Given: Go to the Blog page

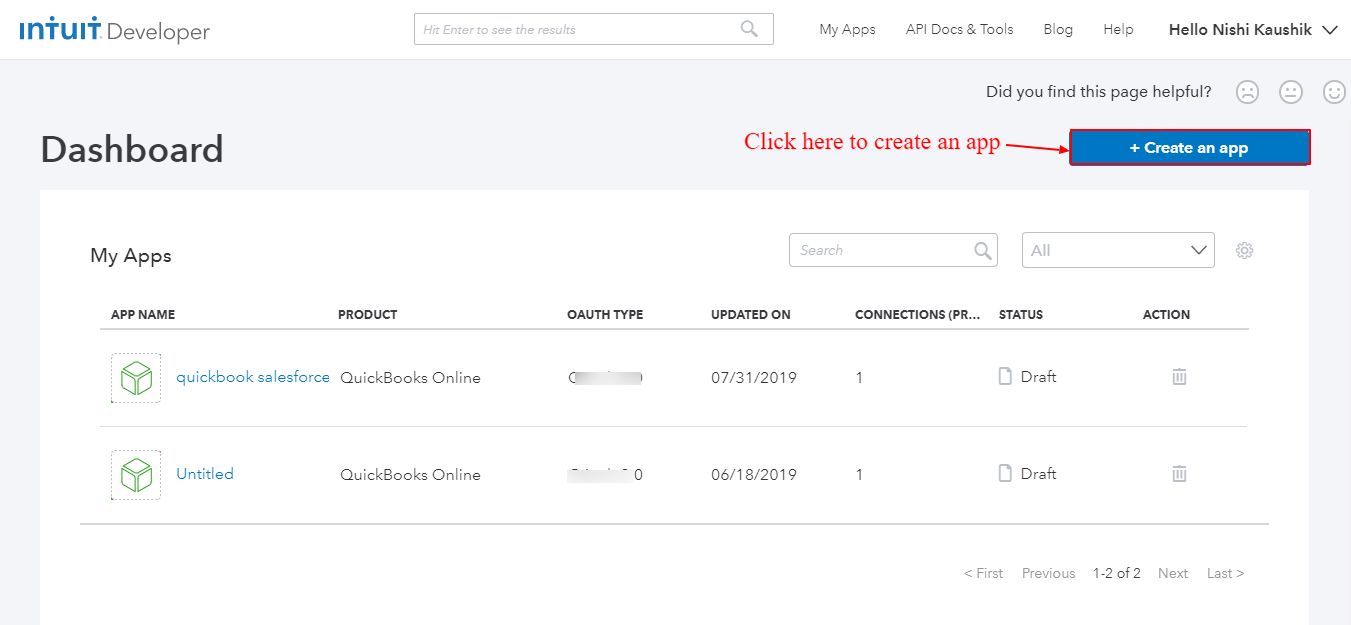Looking at the screenshot, I should click(x=1057, y=30).
